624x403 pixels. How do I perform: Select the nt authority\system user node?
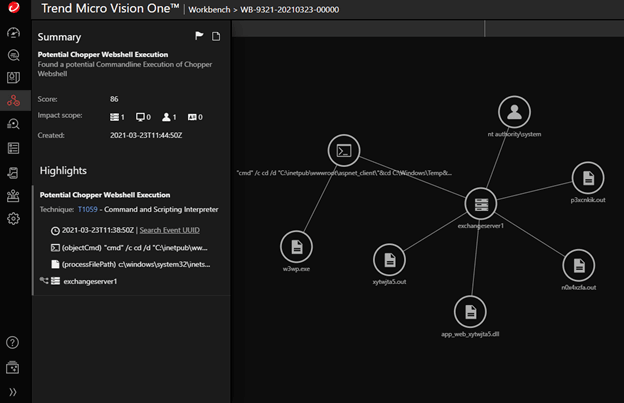coord(513,111)
